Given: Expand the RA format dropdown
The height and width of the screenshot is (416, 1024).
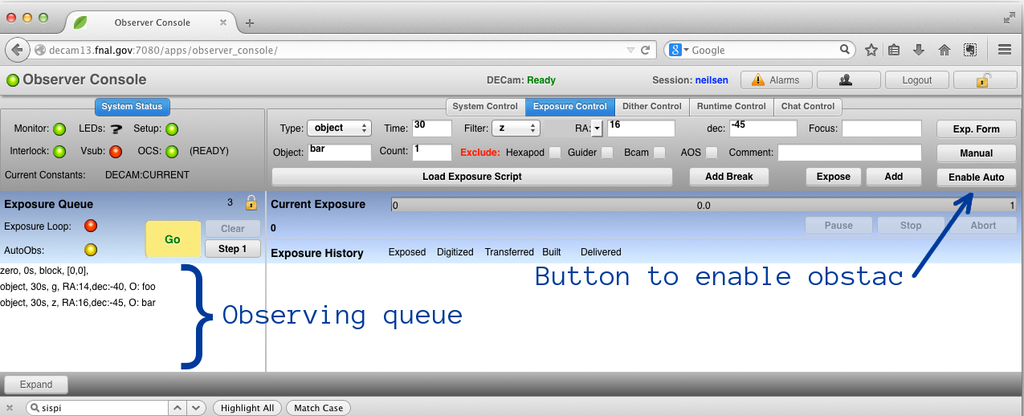Looking at the screenshot, I should pyautogui.click(x=597, y=128).
